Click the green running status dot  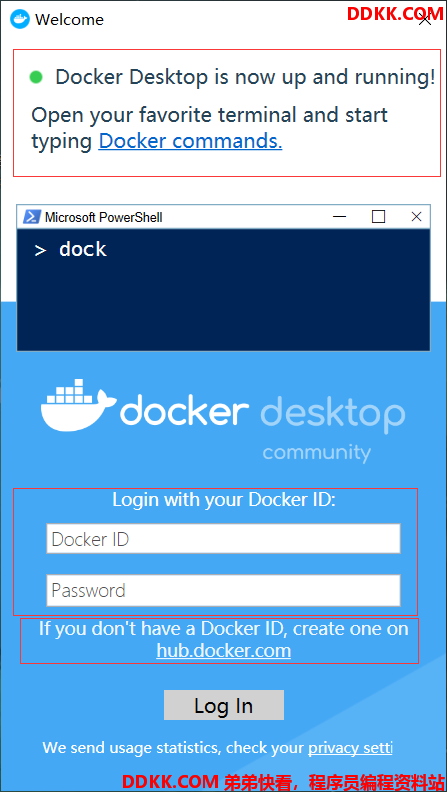[x=36, y=77]
